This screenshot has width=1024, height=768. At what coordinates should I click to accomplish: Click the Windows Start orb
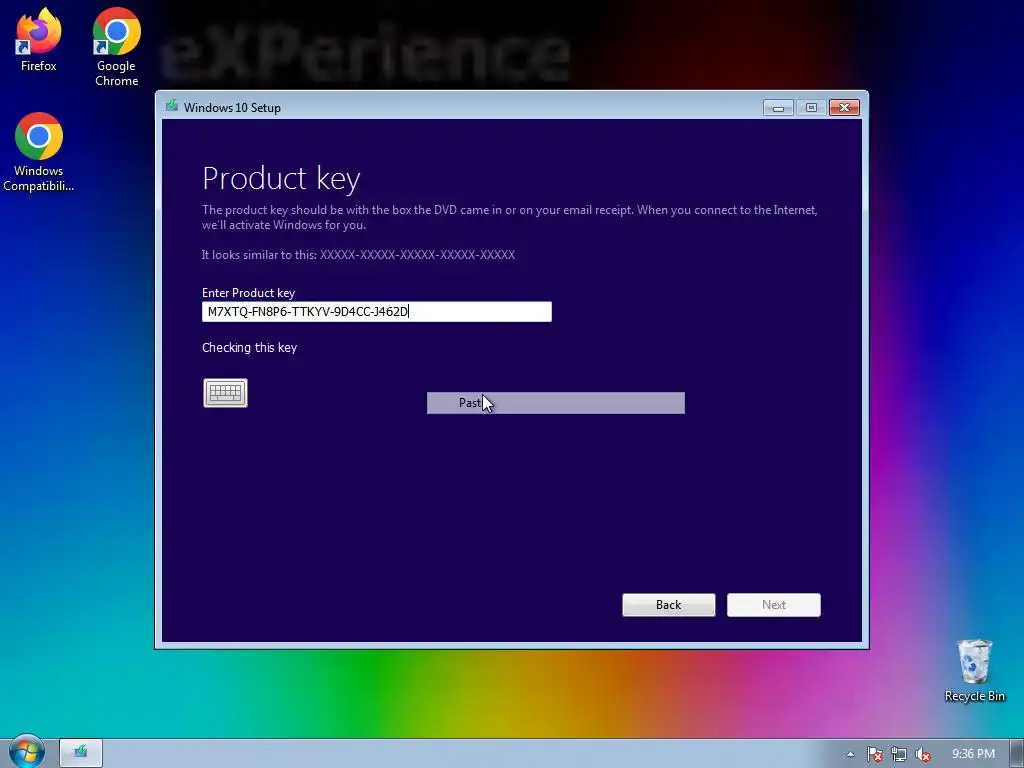point(27,752)
